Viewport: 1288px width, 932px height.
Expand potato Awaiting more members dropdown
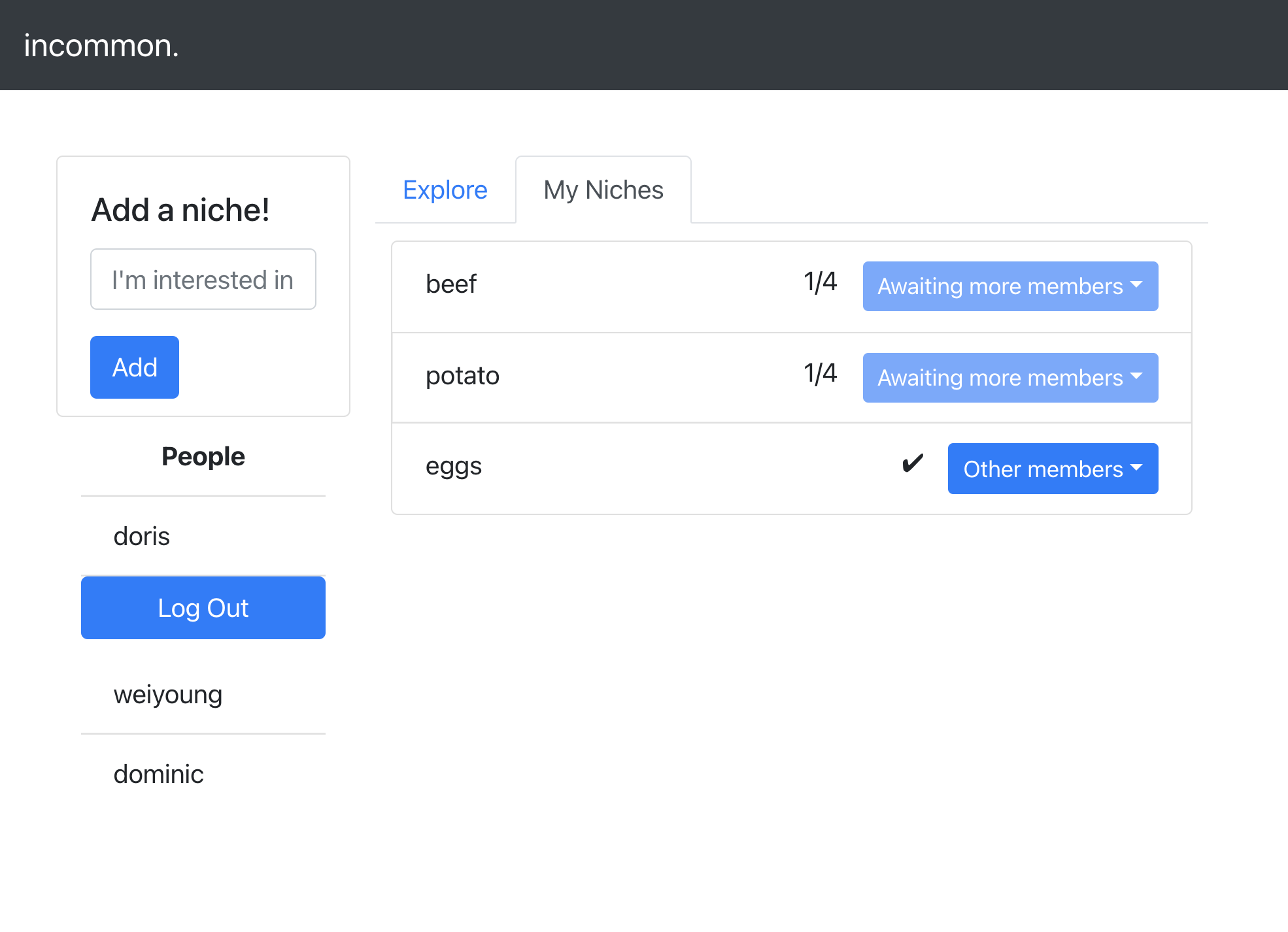[x=1010, y=378]
